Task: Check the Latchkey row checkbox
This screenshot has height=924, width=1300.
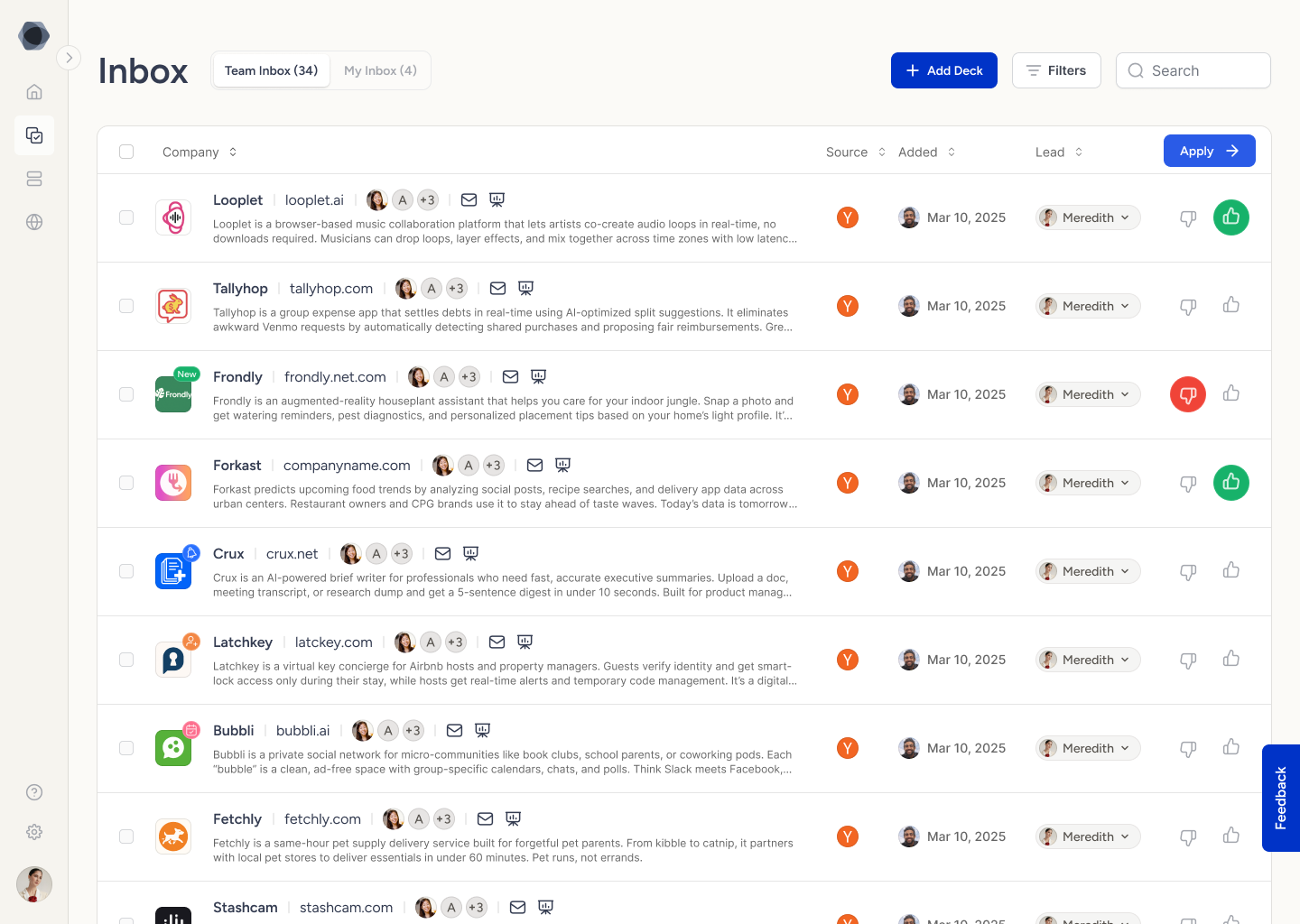Action: pyautogui.click(x=126, y=660)
